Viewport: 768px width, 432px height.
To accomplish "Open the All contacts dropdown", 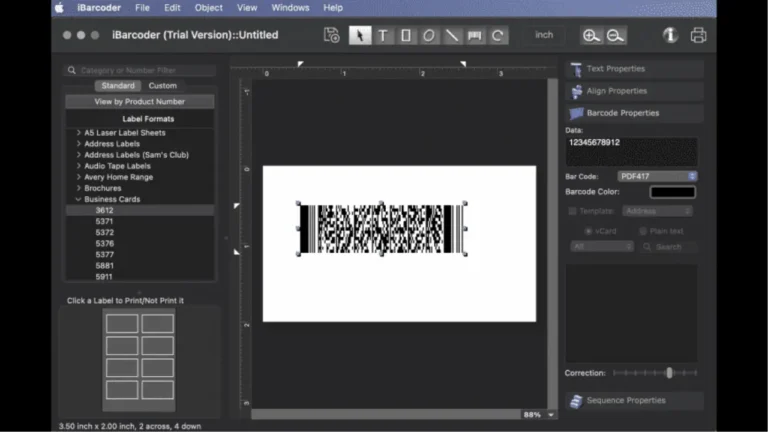I will pyautogui.click(x=602, y=247).
